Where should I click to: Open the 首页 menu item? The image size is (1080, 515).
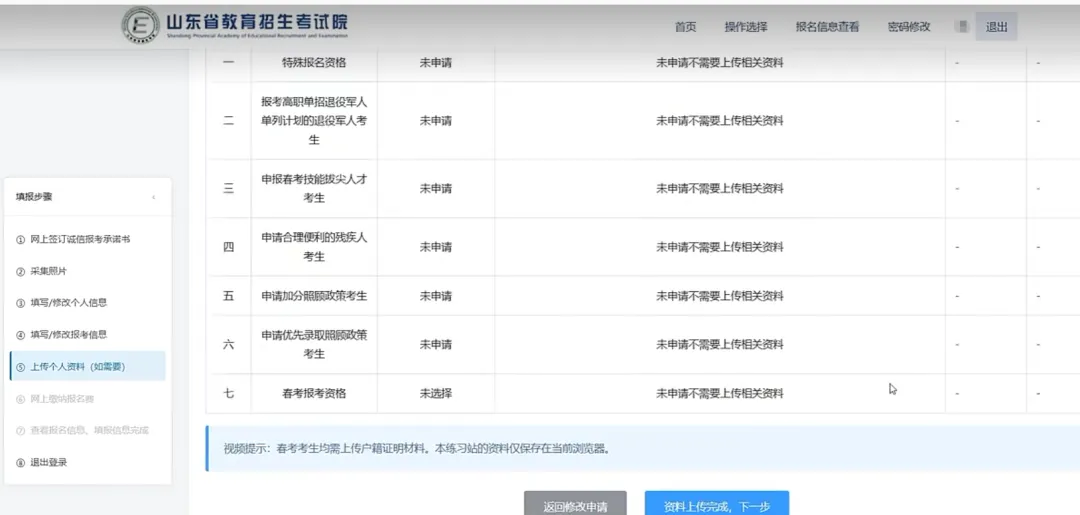[x=685, y=27]
